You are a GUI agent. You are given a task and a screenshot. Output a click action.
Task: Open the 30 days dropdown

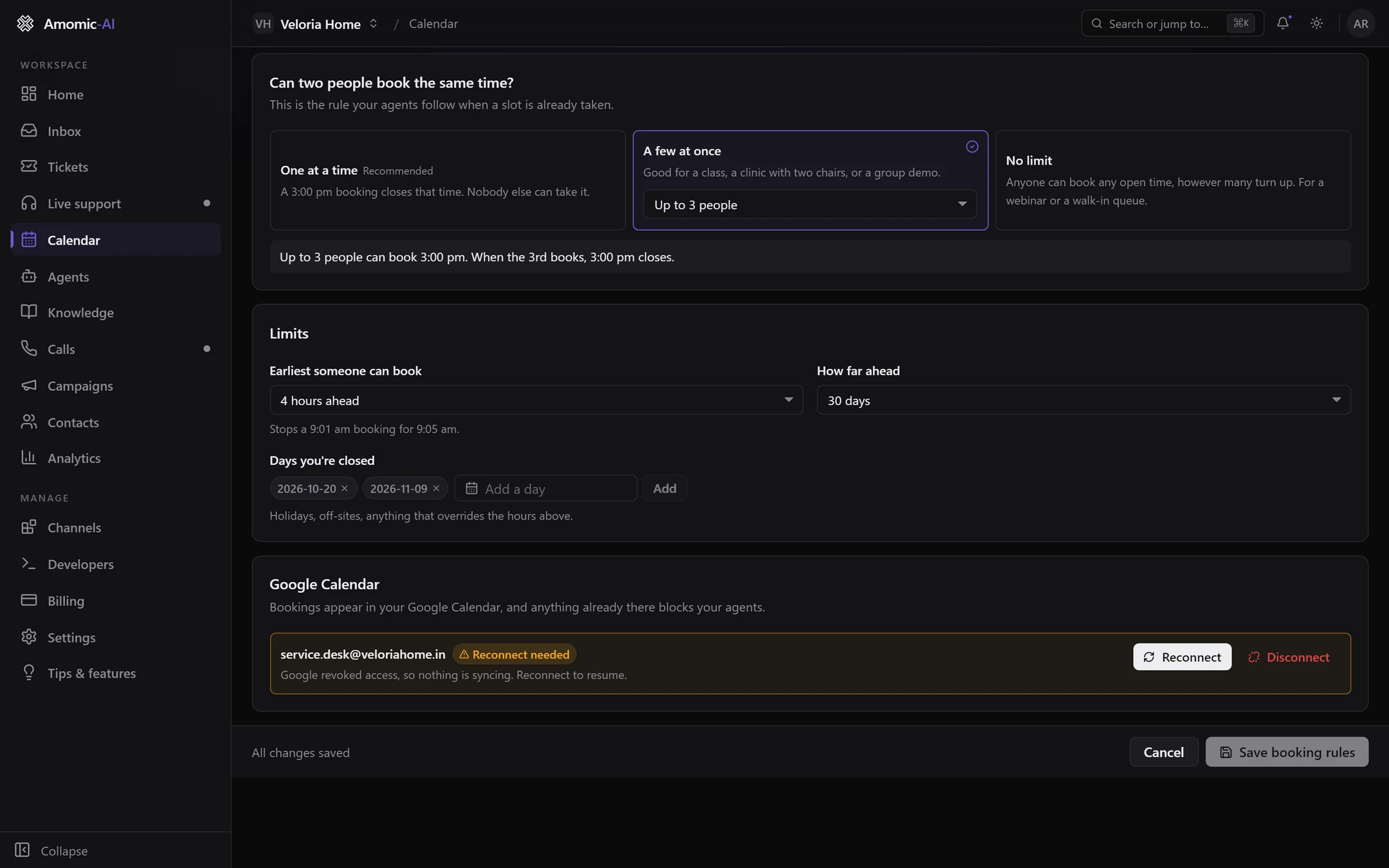(1084, 401)
